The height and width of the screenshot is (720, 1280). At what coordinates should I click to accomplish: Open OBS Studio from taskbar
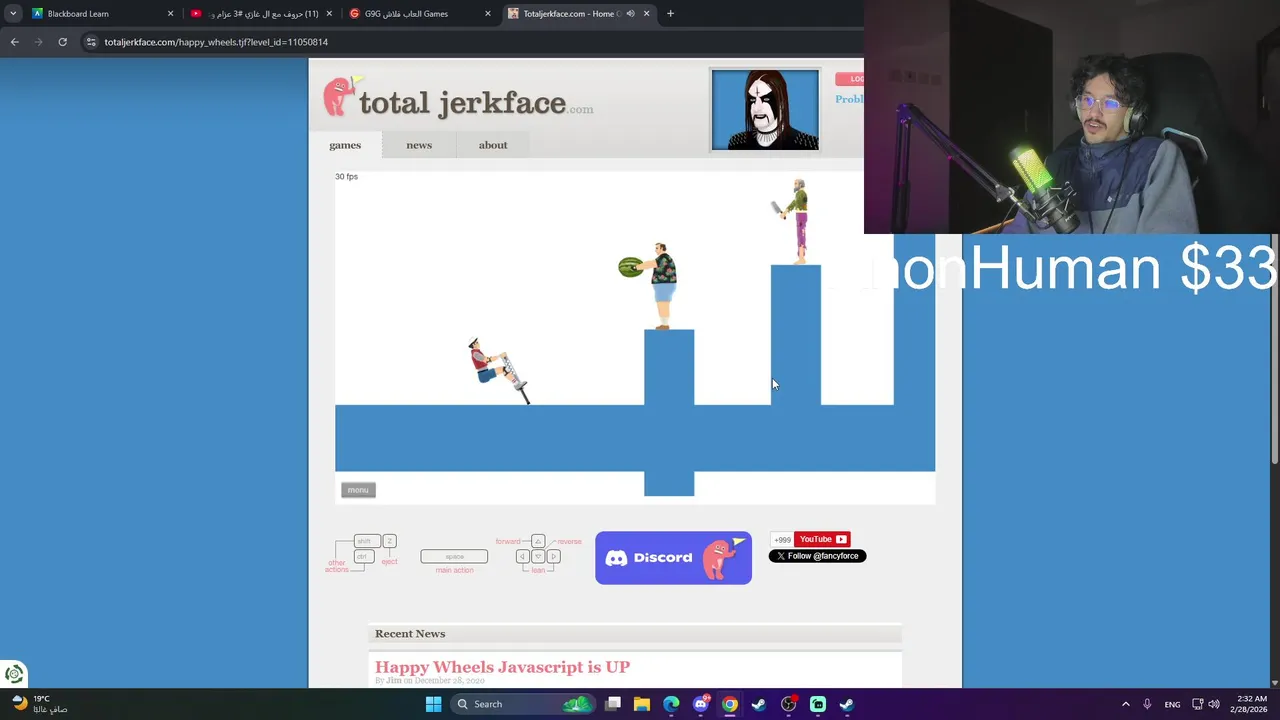pos(788,704)
